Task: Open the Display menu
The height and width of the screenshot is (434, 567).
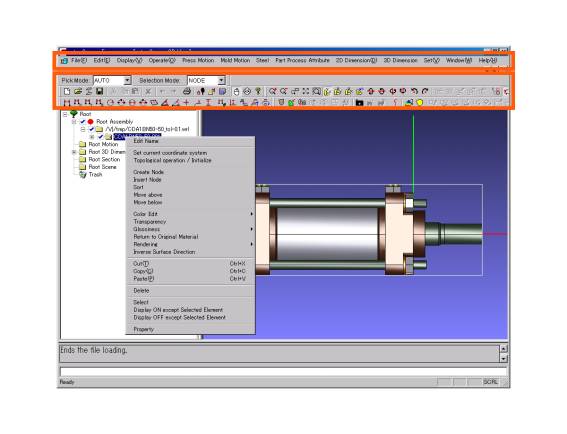Action: [x=129, y=60]
